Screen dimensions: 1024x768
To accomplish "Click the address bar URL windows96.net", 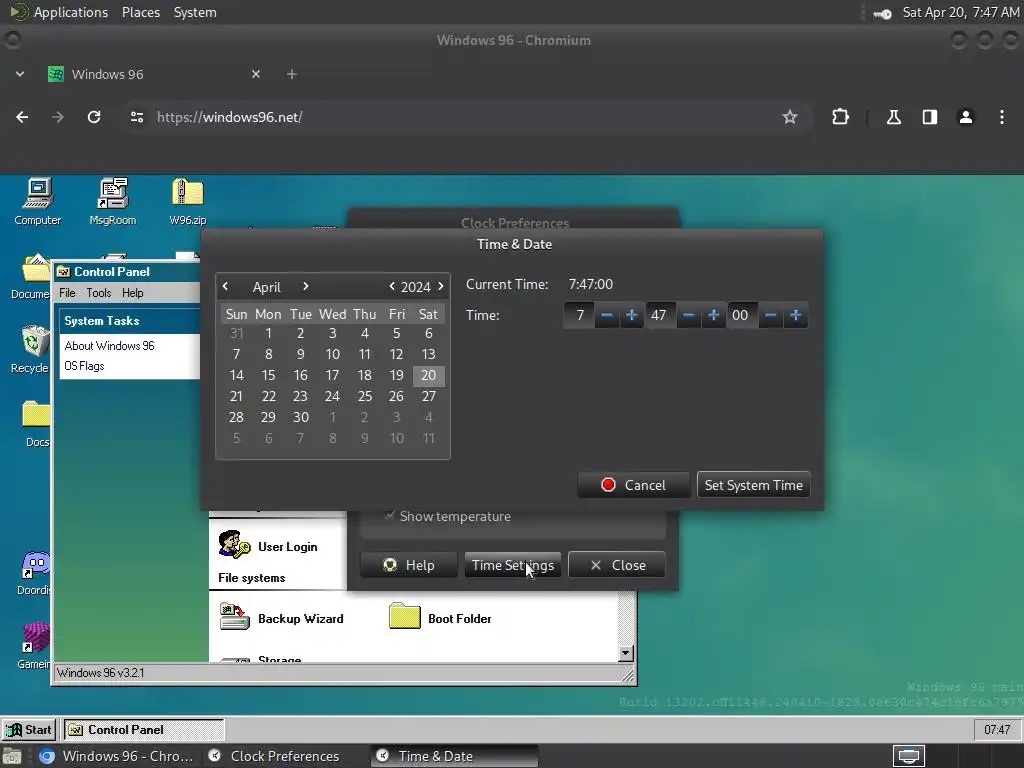I will [x=229, y=117].
